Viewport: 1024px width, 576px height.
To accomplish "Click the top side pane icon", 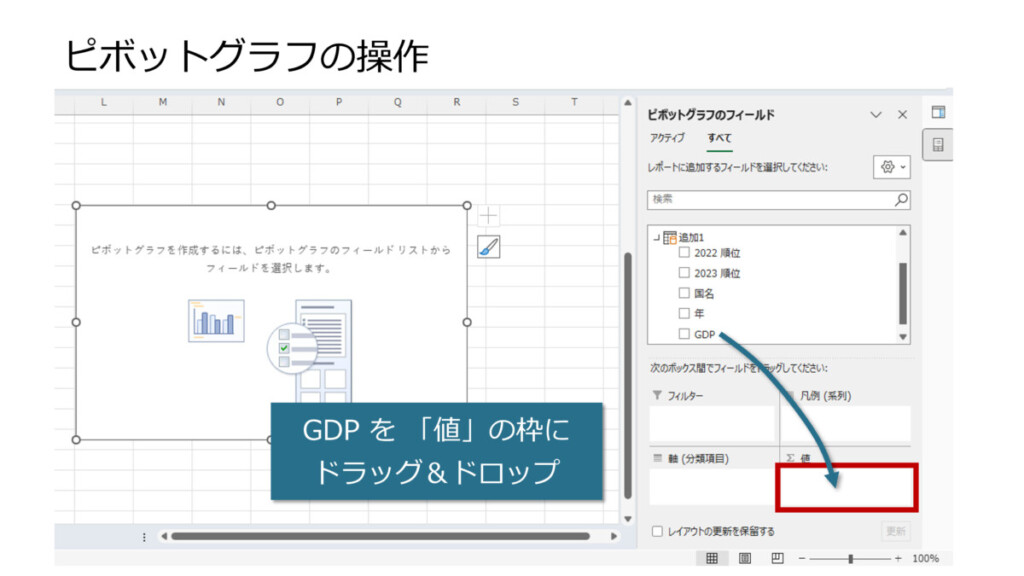I will (x=938, y=113).
